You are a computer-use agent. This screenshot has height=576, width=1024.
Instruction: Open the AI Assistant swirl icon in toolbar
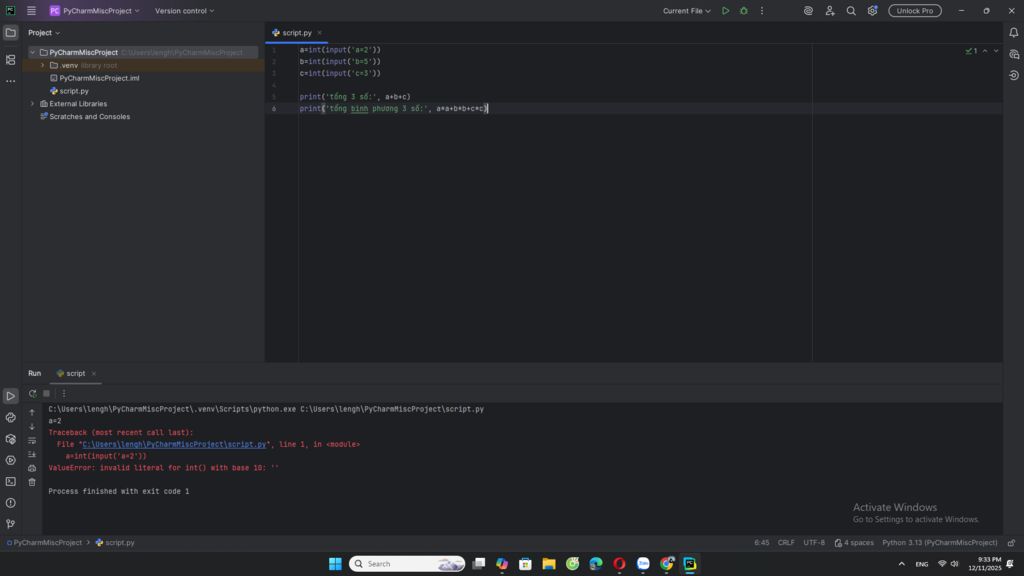[x=808, y=11]
